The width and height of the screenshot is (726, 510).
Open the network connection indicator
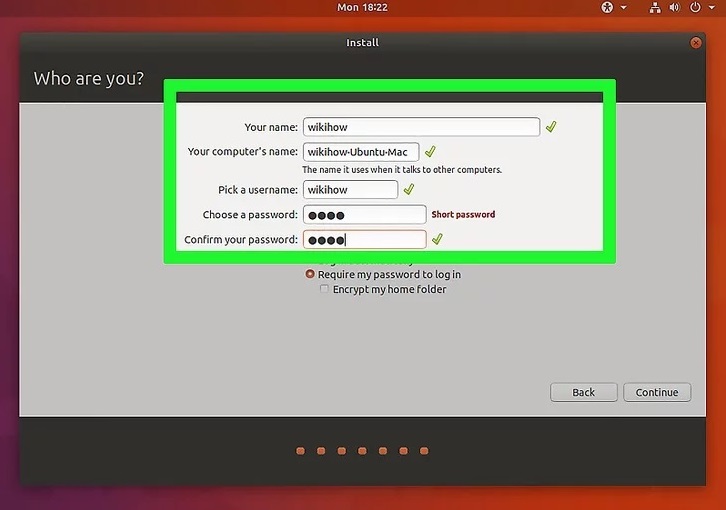point(655,7)
